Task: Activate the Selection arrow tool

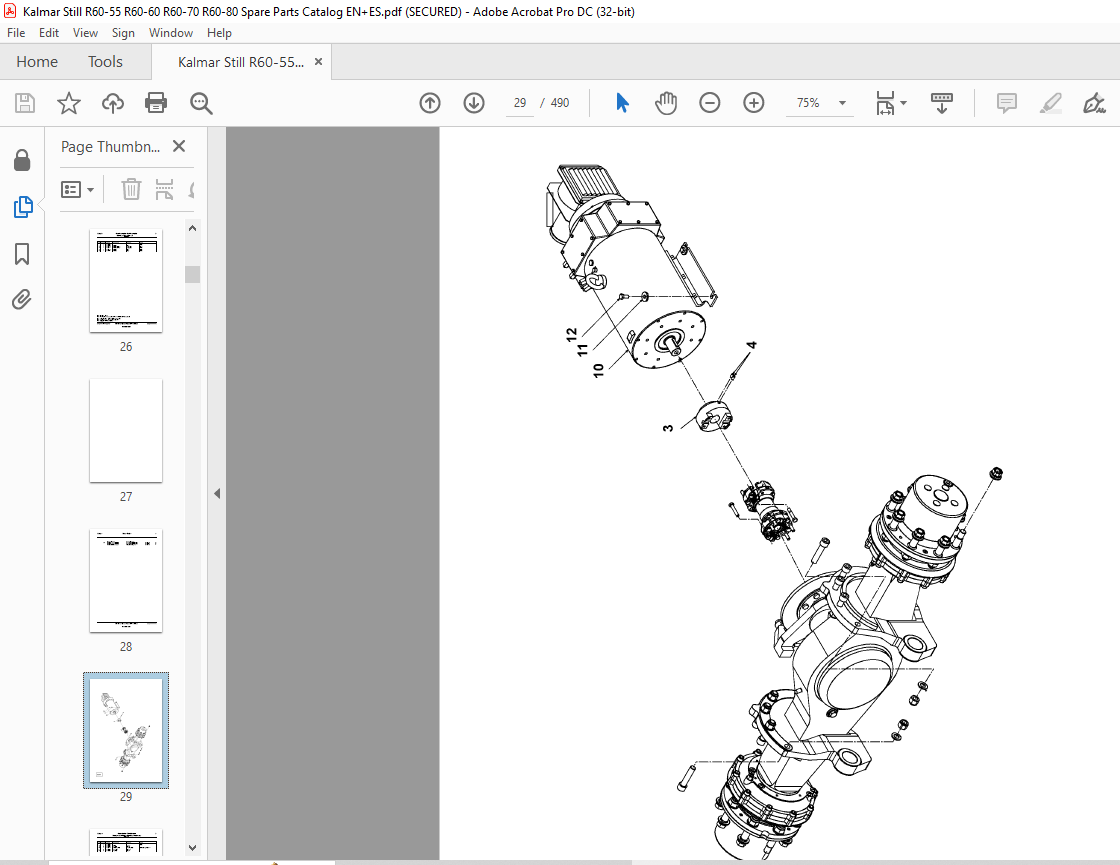Action: (x=622, y=103)
